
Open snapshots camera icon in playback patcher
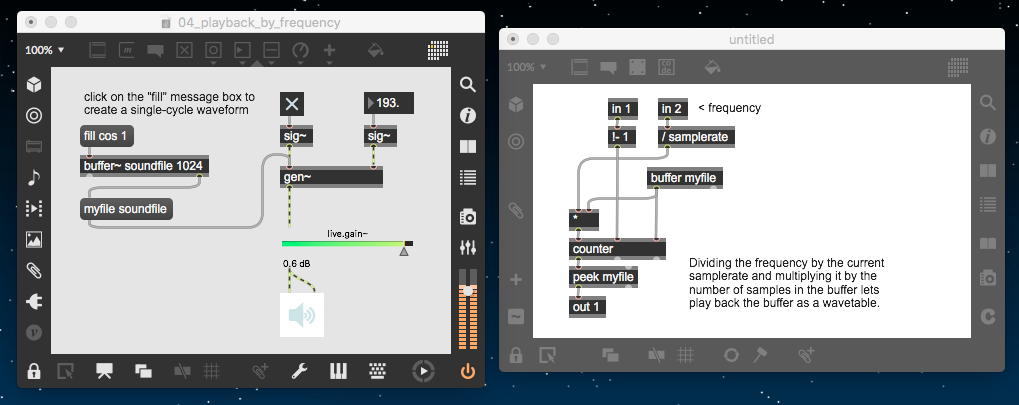468,216
